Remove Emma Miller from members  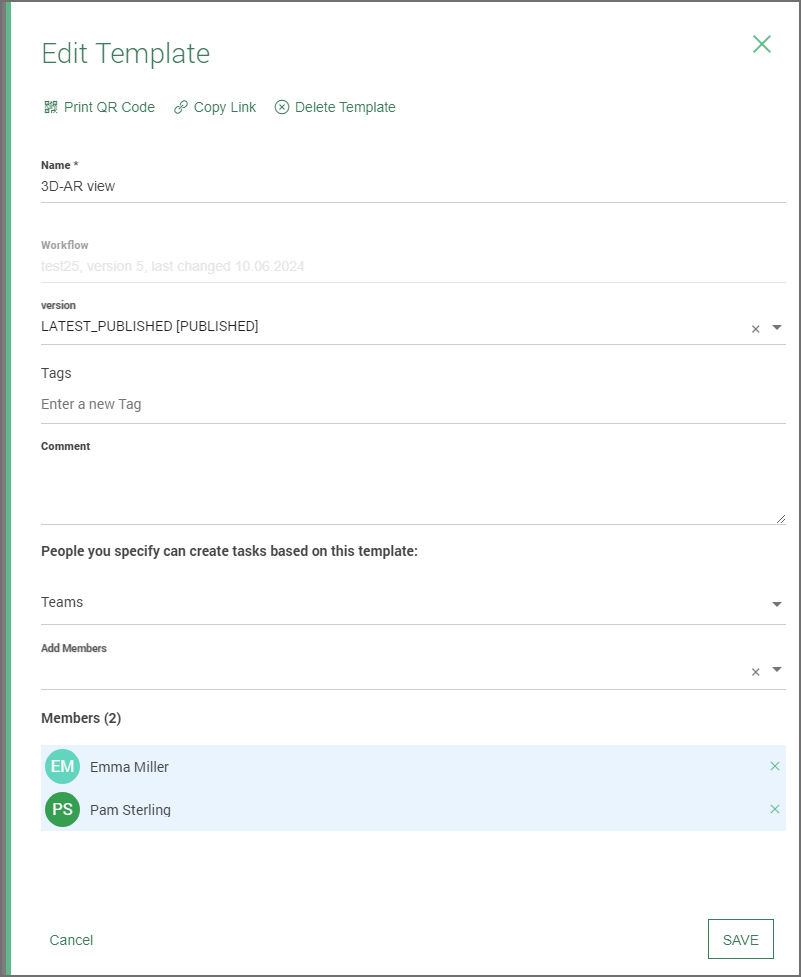pos(775,766)
